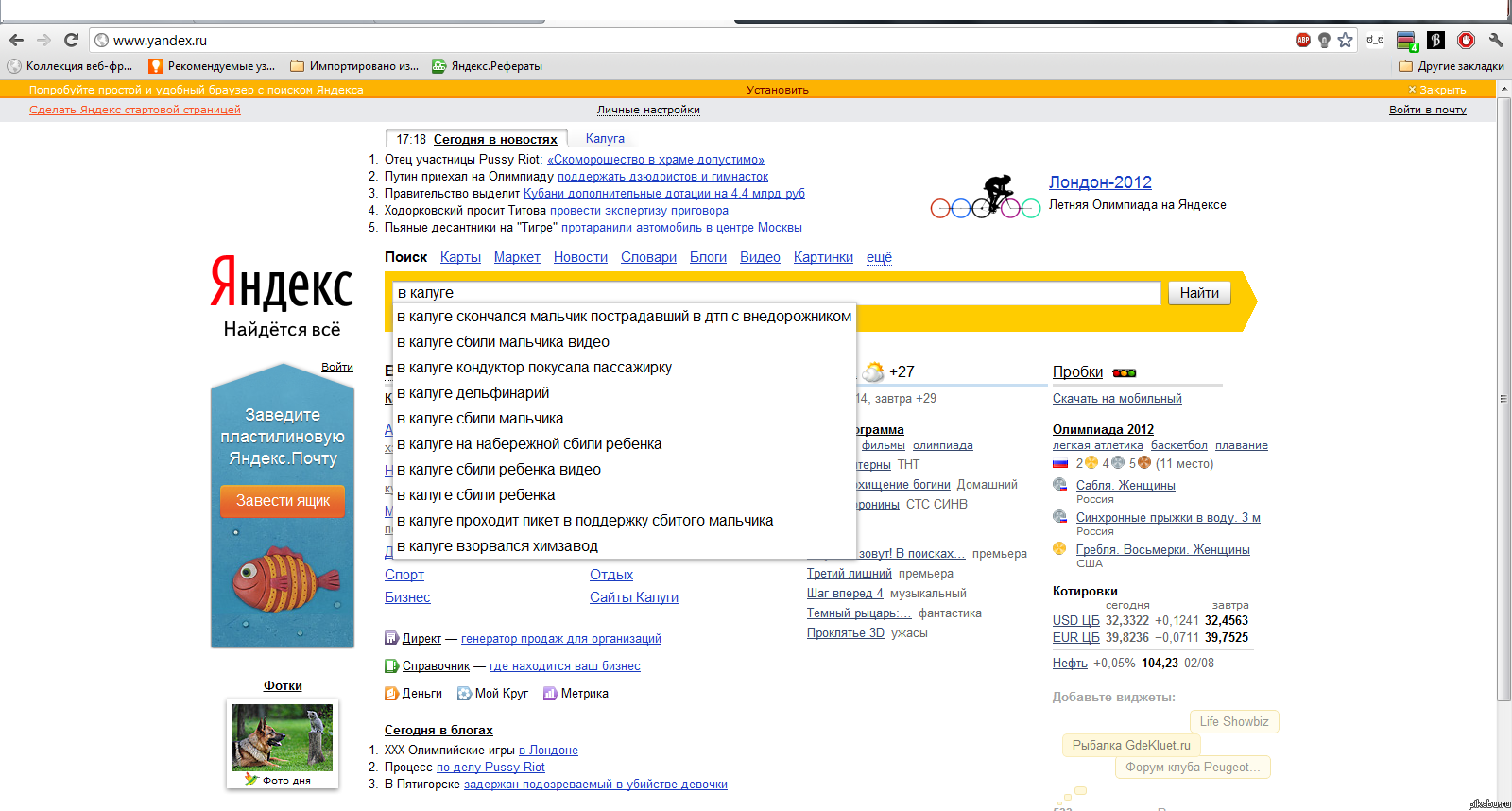The image size is (1512, 811).
Task: Switch to the Калуга news tab
Action: pyautogui.click(x=605, y=138)
